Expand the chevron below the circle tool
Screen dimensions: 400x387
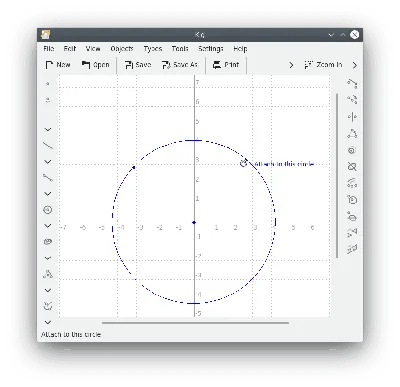click(48, 226)
